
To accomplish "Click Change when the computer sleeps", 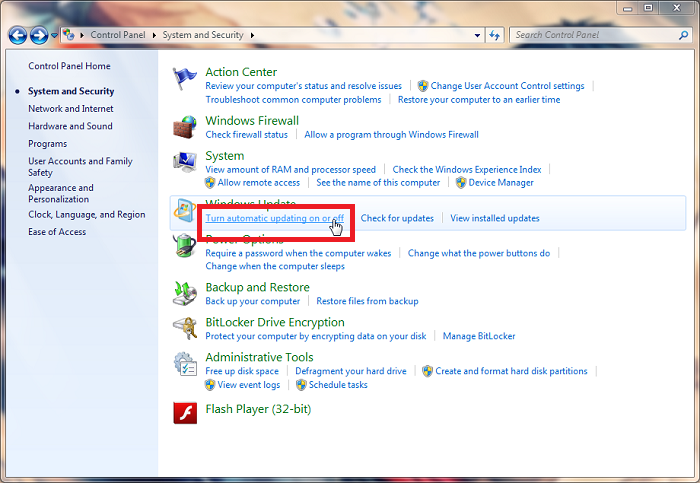I will point(275,266).
